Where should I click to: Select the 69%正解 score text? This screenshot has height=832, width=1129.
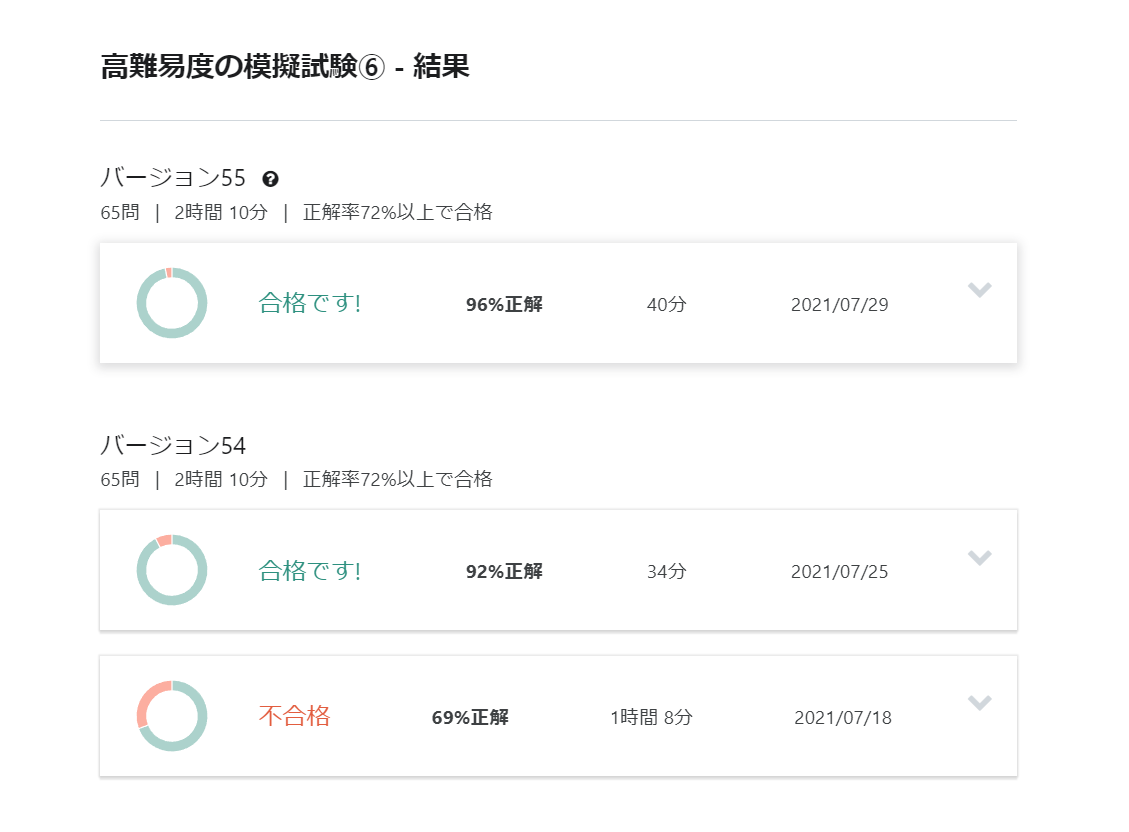point(470,717)
